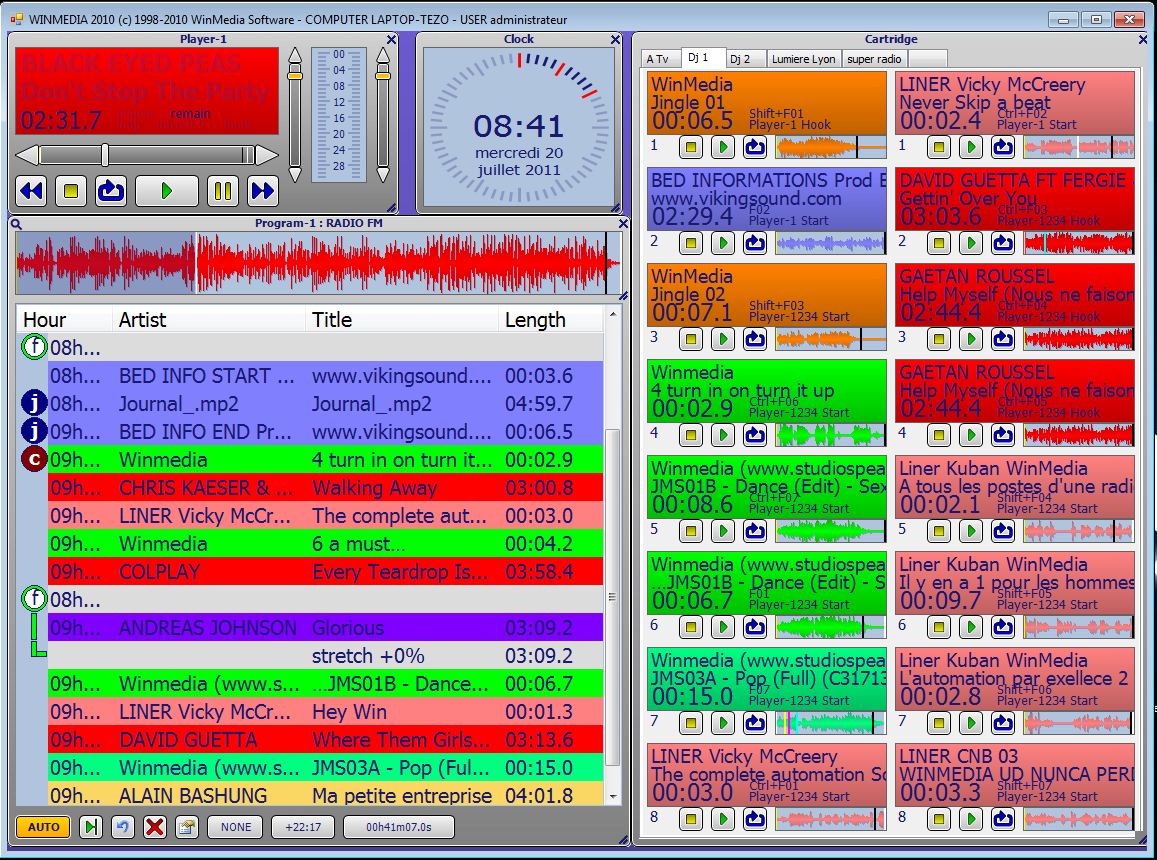1157x860 pixels.
Task: Close the Clock panel
Action: pos(615,39)
